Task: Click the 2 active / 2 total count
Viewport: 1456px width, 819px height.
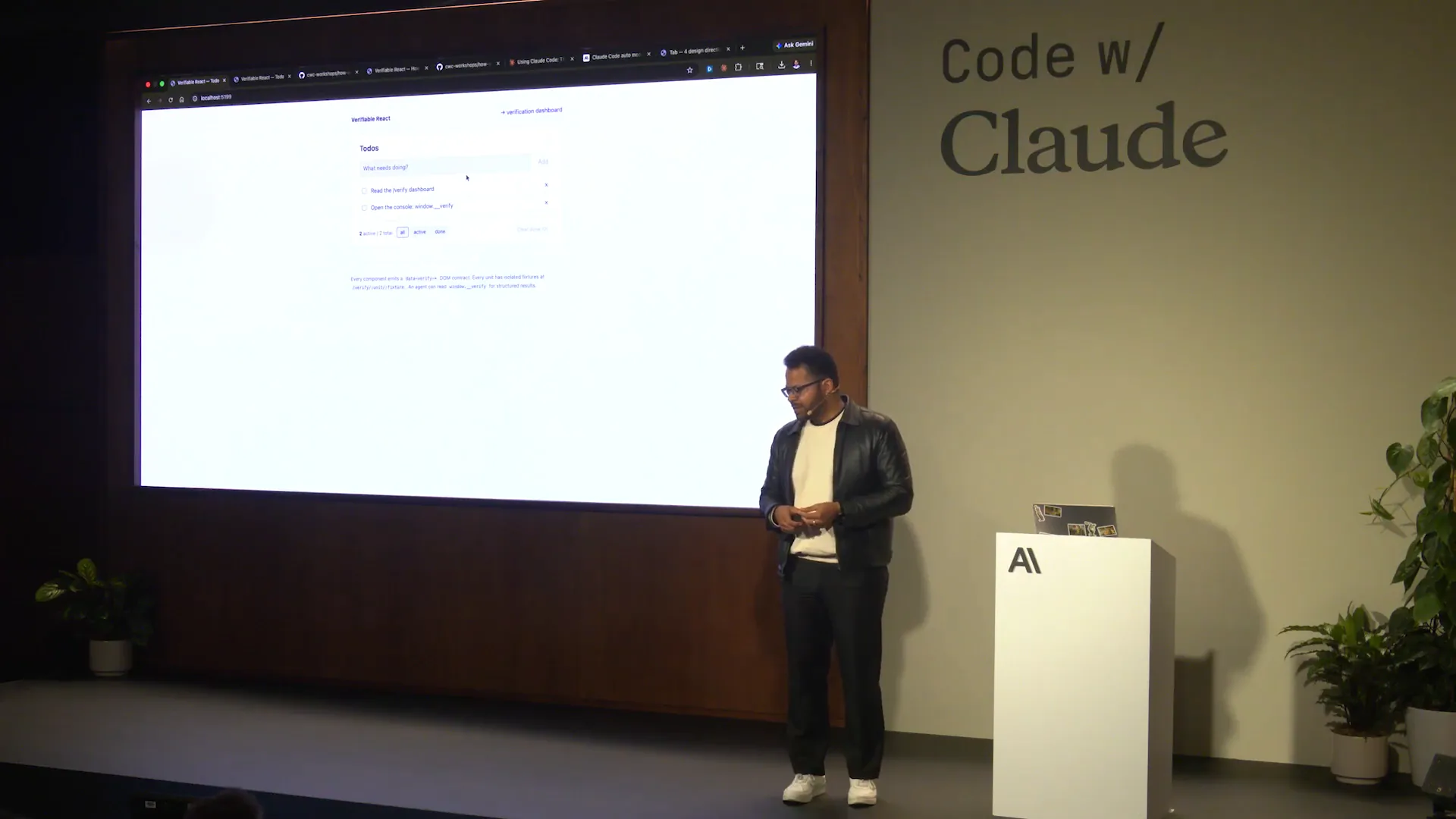Action: pyautogui.click(x=375, y=234)
